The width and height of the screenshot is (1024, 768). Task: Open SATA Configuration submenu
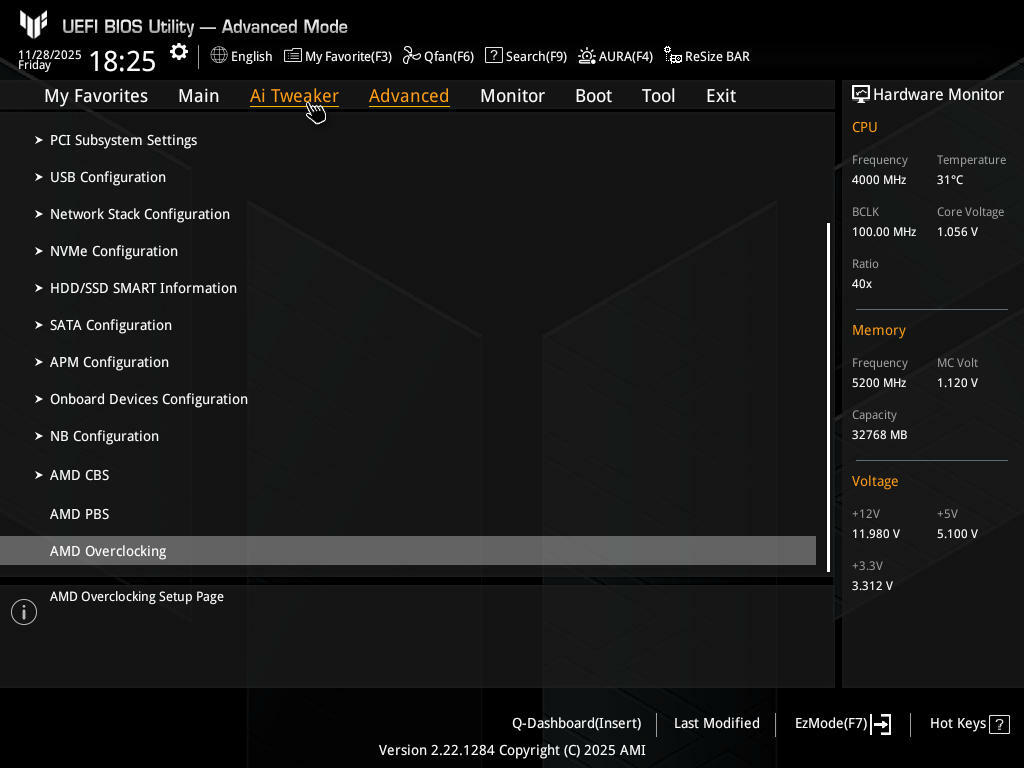(111, 325)
